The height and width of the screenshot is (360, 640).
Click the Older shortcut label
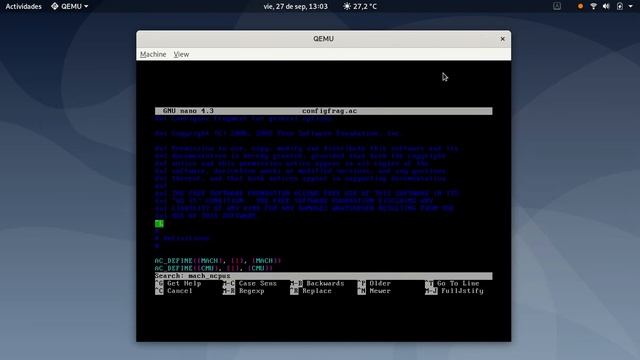[x=380, y=283]
